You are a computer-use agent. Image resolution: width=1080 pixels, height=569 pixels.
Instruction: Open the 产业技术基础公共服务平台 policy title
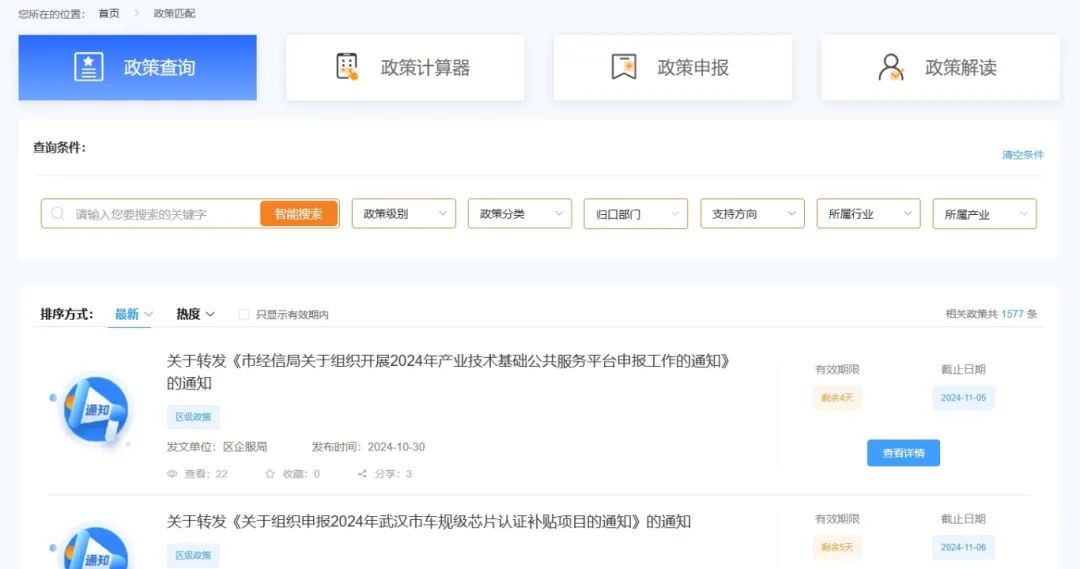tap(448, 371)
